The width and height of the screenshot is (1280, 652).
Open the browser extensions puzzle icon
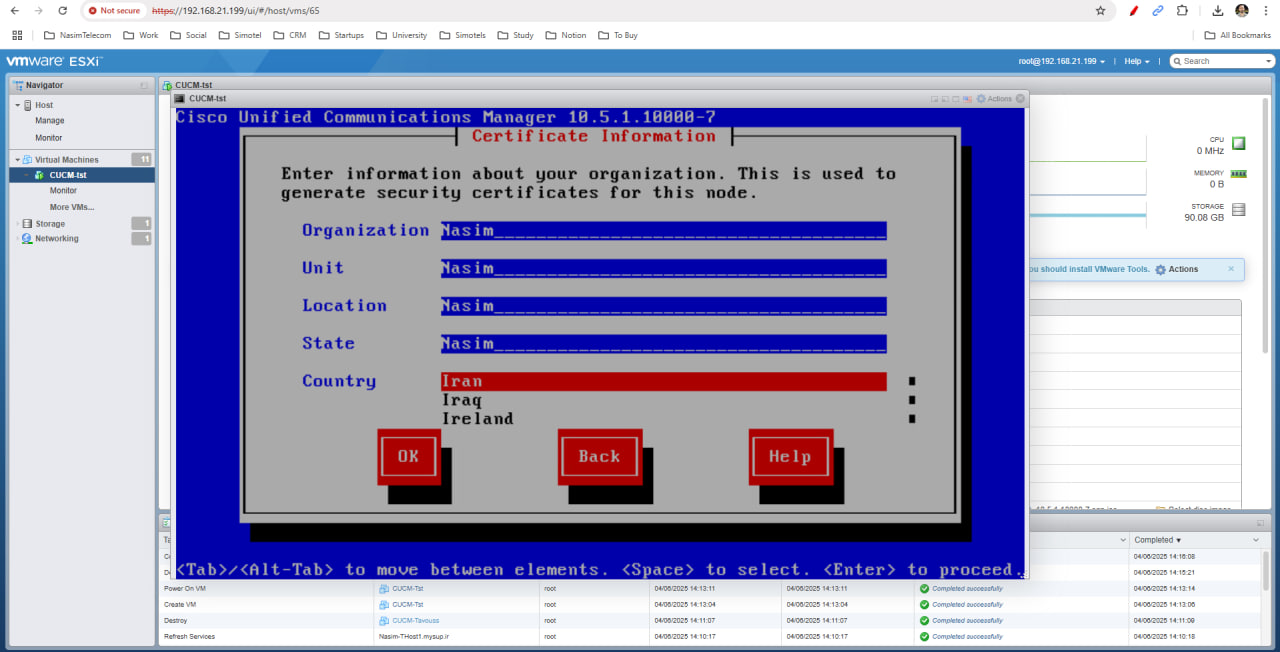click(x=1182, y=10)
